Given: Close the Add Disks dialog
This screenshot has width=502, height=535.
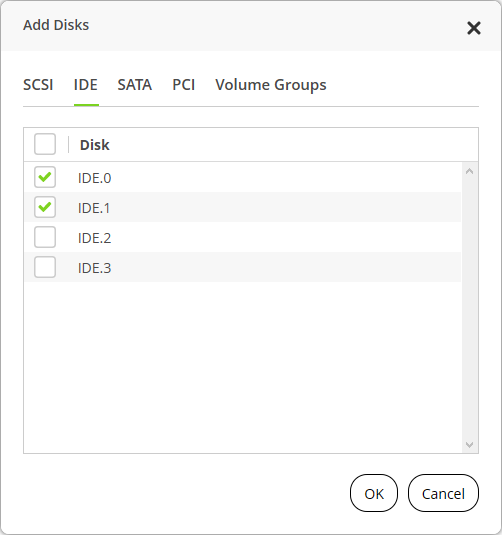Looking at the screenshot, I should tap(474, 28).
